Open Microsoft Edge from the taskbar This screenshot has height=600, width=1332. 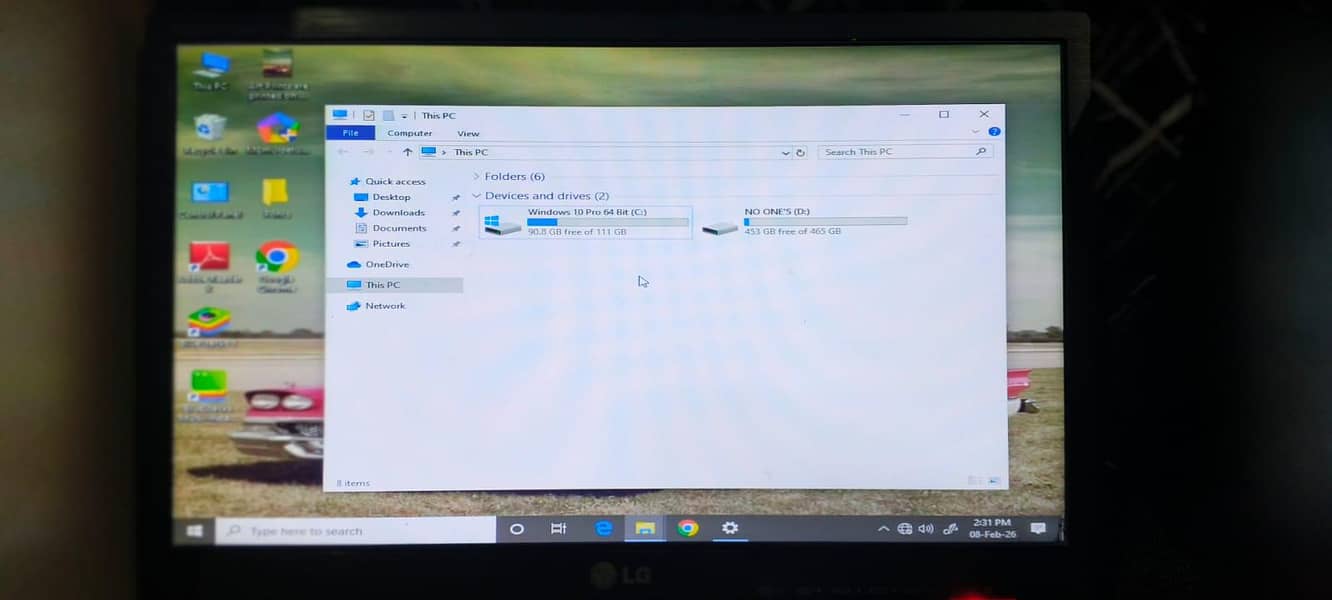[x=604, y=528]
